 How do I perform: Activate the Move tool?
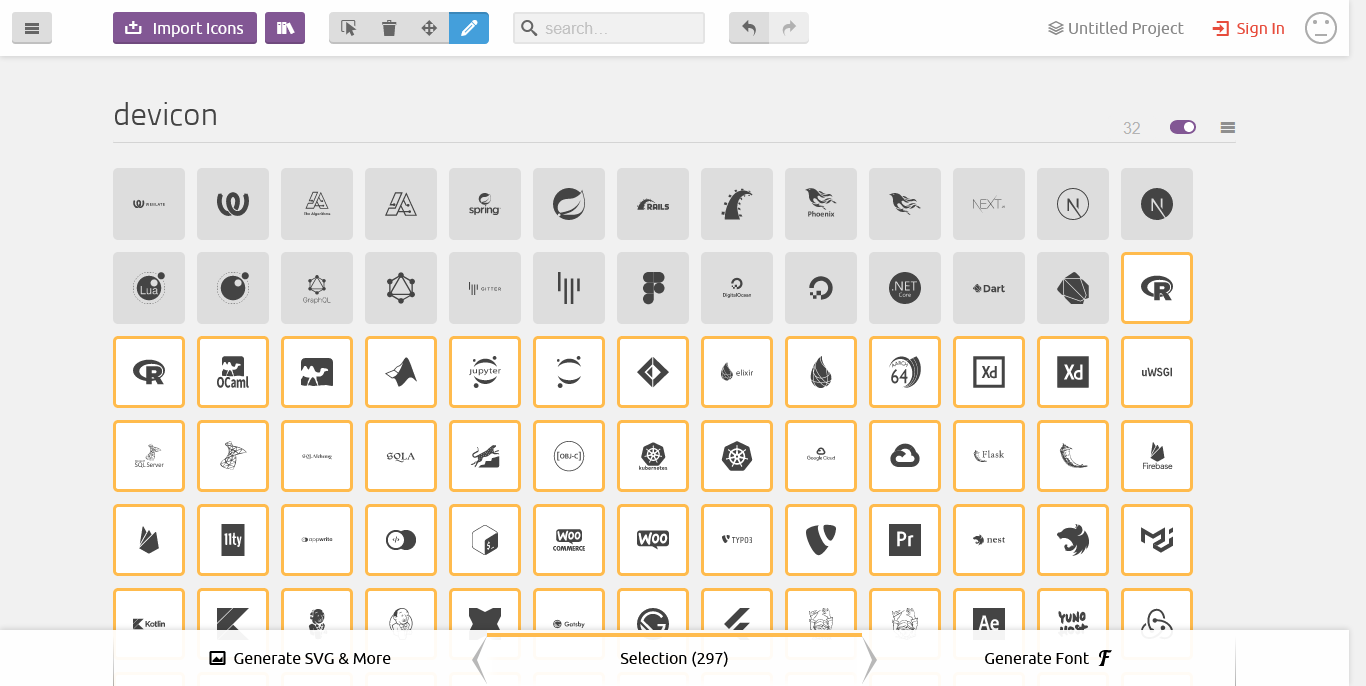tap(429, 28)
